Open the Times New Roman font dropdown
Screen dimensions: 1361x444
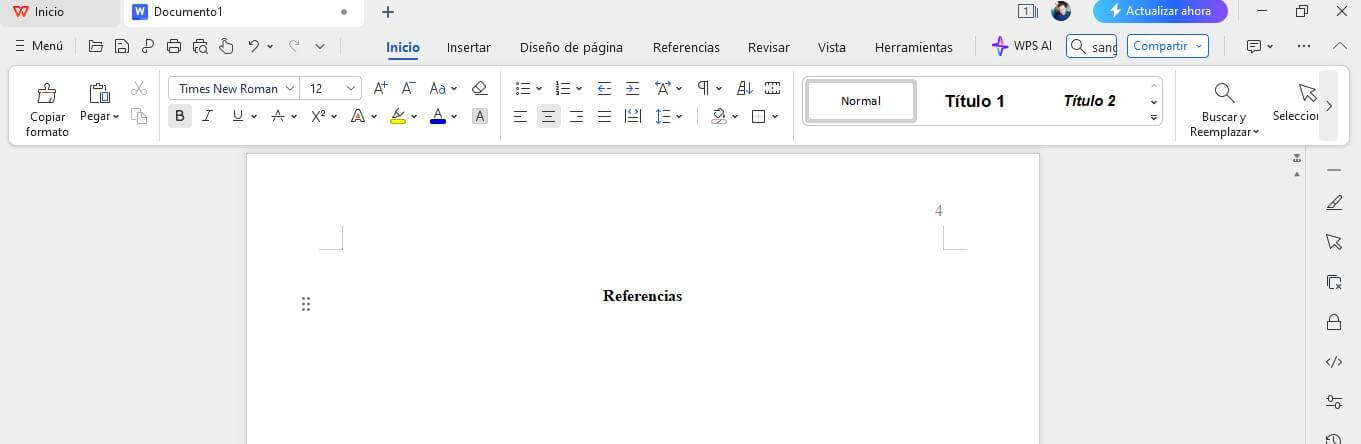point(290,88)
